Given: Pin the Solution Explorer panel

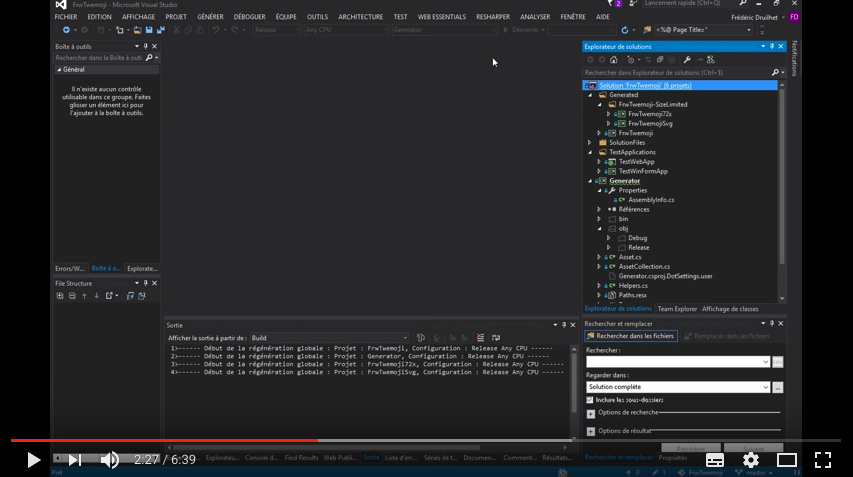Looking at the screenshot, I should [x=771, y=46].
